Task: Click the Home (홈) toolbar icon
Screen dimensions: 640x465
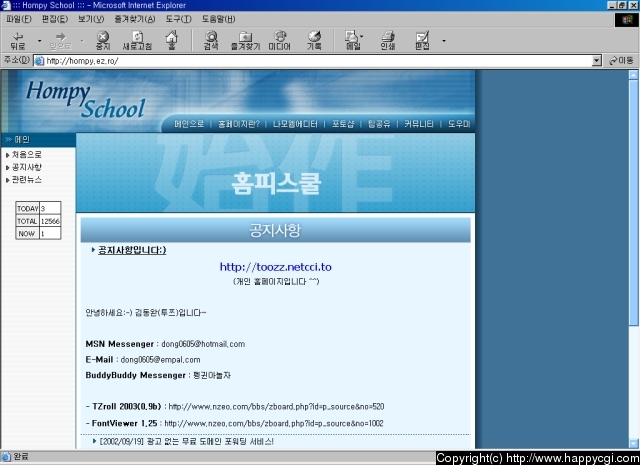Action: pos(172,40)
